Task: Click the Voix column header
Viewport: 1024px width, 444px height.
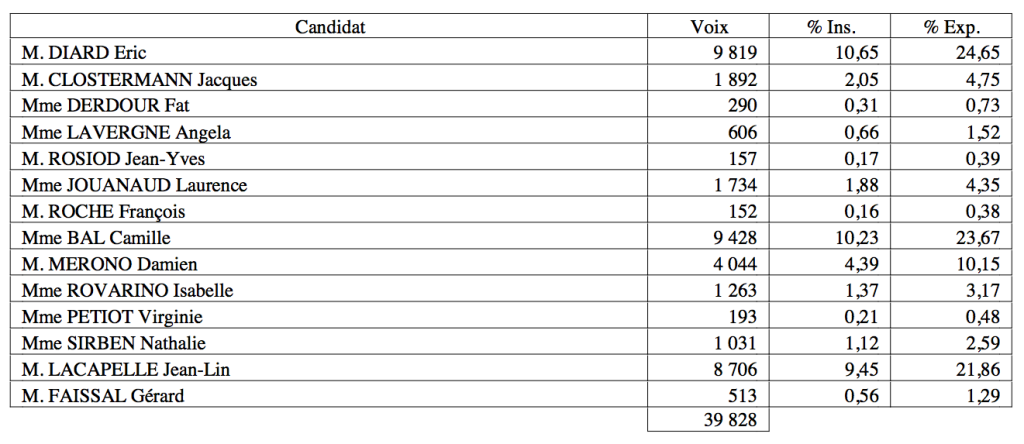Action: 708,27
